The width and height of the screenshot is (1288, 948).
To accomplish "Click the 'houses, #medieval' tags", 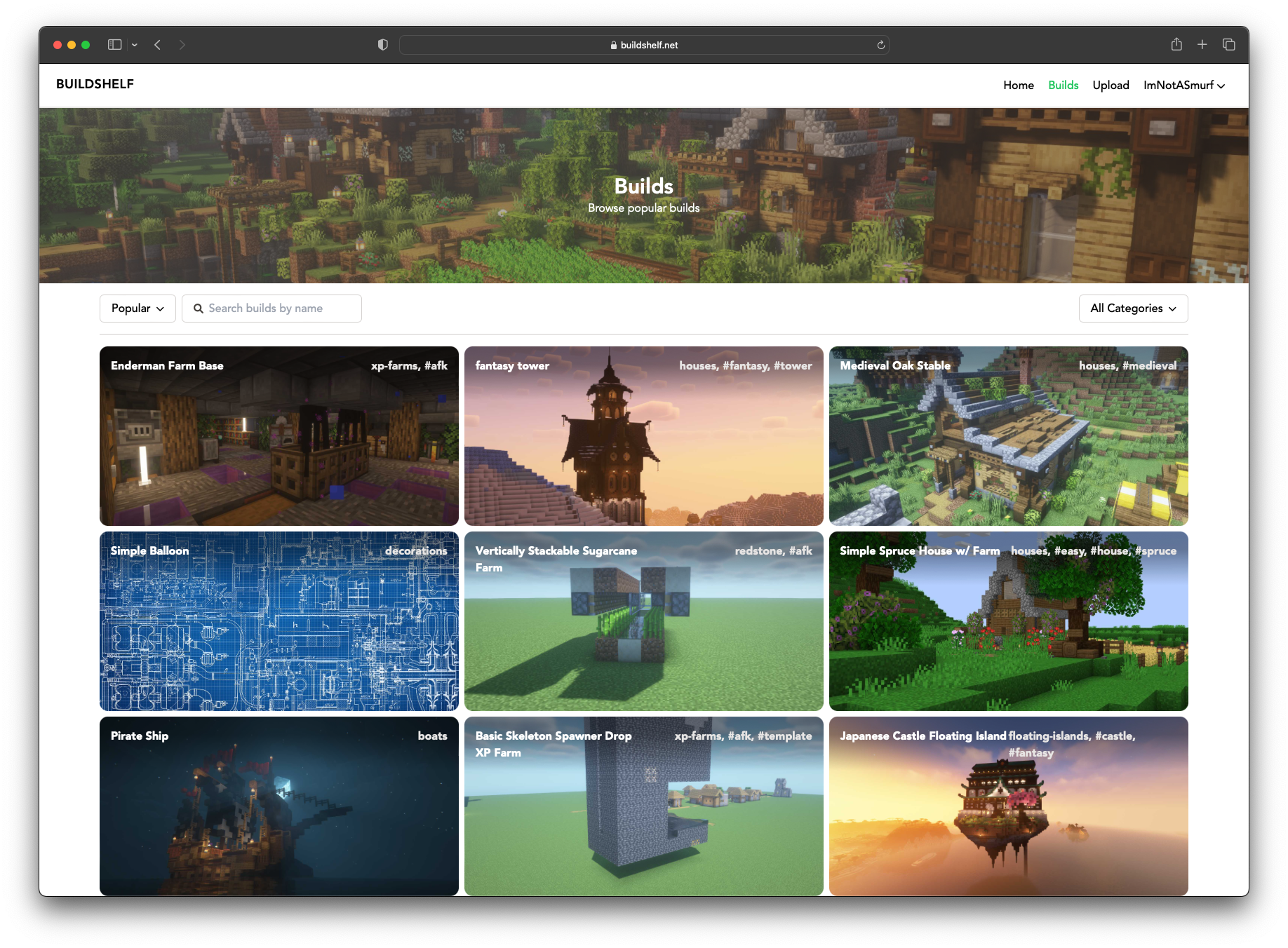I will pos(1128,365).
